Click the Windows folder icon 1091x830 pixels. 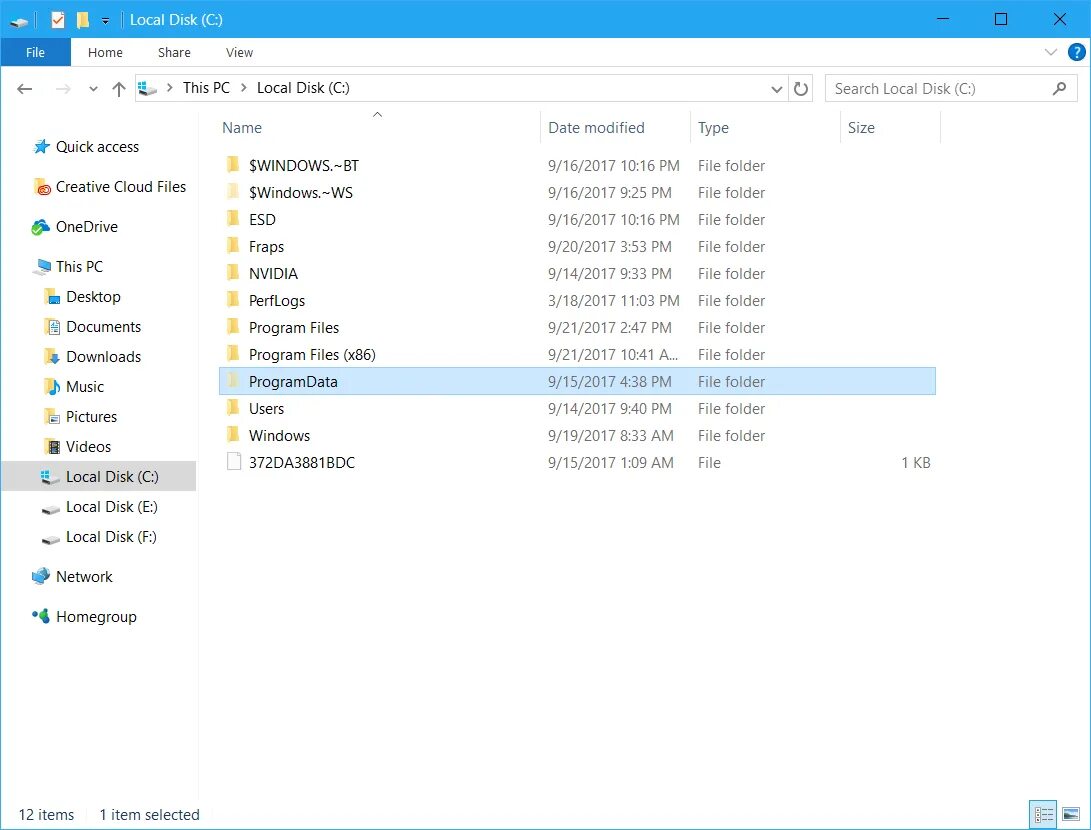(x=233, y=436)
